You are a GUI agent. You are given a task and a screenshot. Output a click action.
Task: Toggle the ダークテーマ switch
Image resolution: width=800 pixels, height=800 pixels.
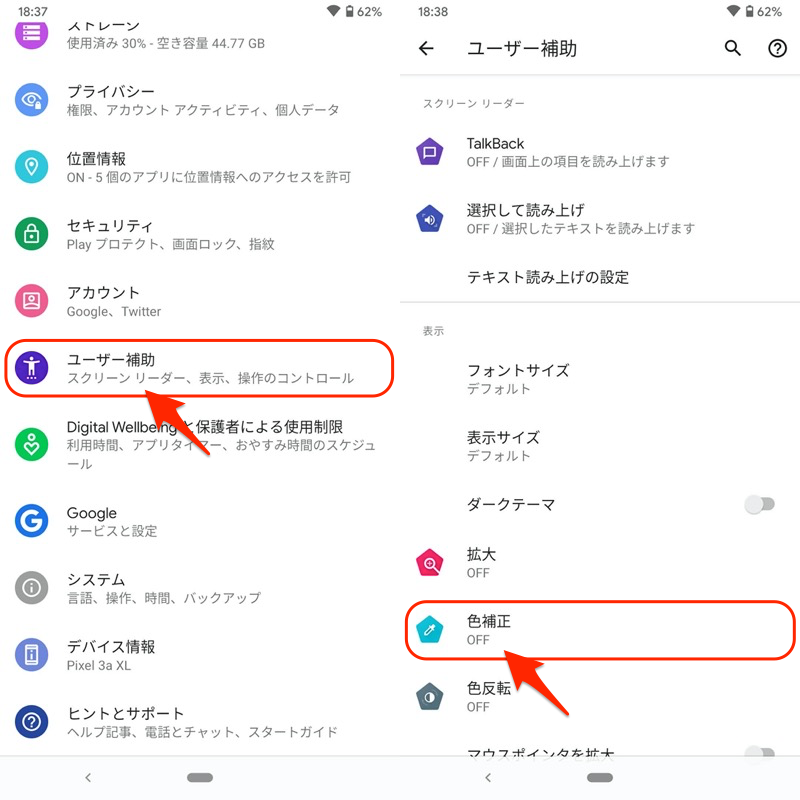click(760, 505)
